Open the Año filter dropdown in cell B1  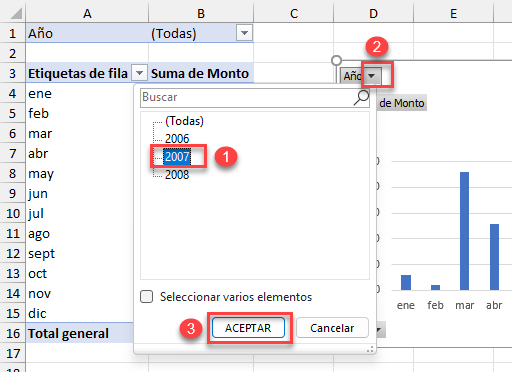pos(244,33)
